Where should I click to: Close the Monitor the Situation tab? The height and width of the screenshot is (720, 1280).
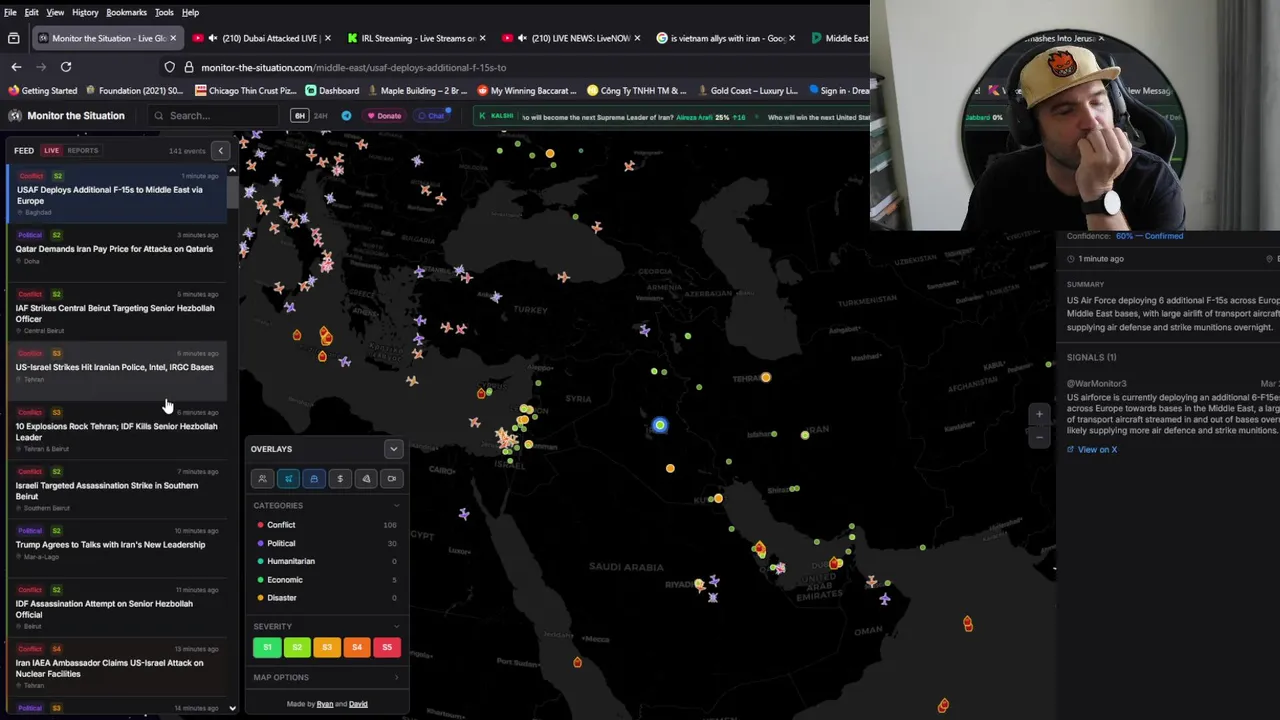[173, 38]
